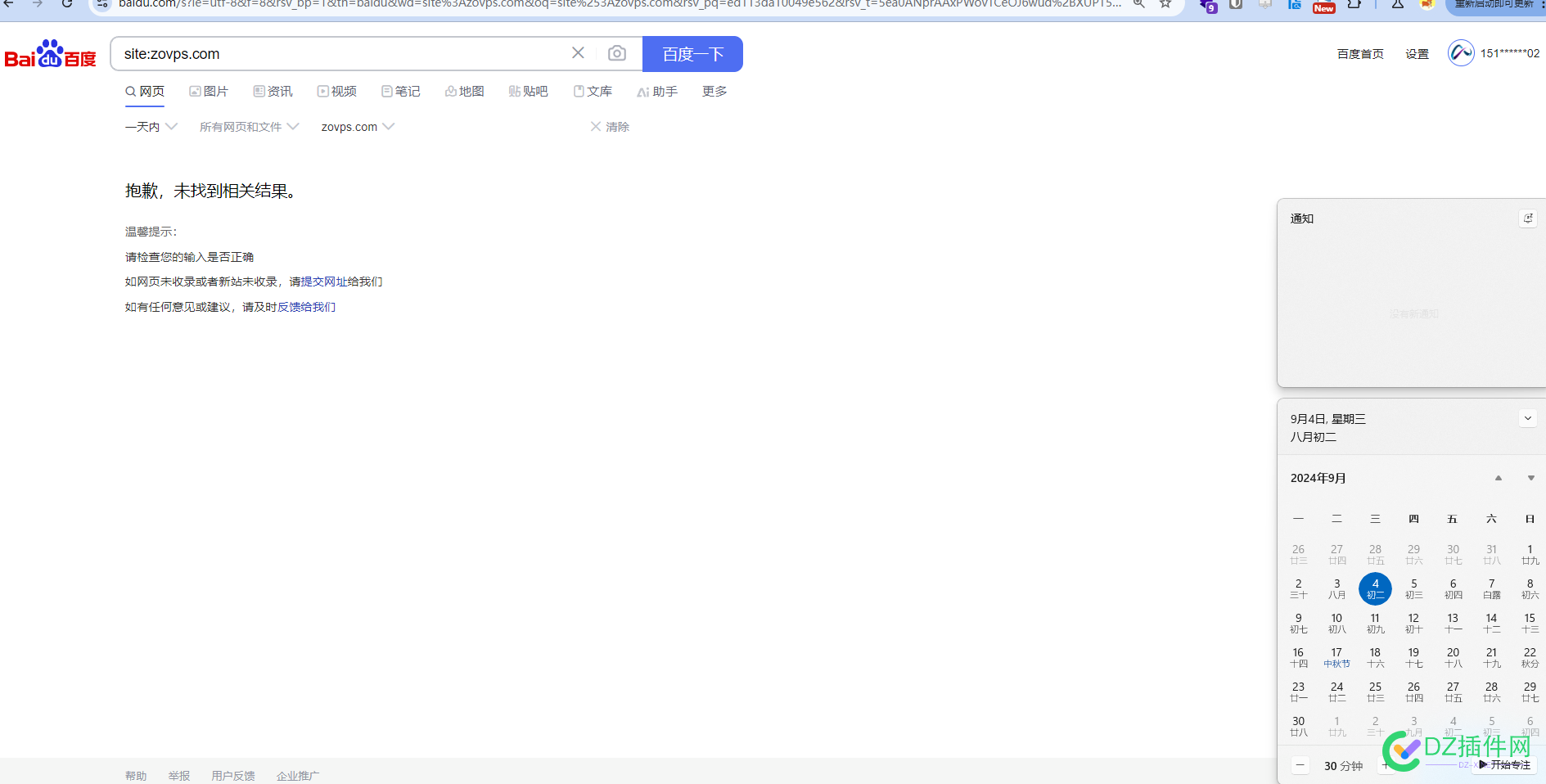Expand the 一天内 time filter dropdown

tap(151, 127)
